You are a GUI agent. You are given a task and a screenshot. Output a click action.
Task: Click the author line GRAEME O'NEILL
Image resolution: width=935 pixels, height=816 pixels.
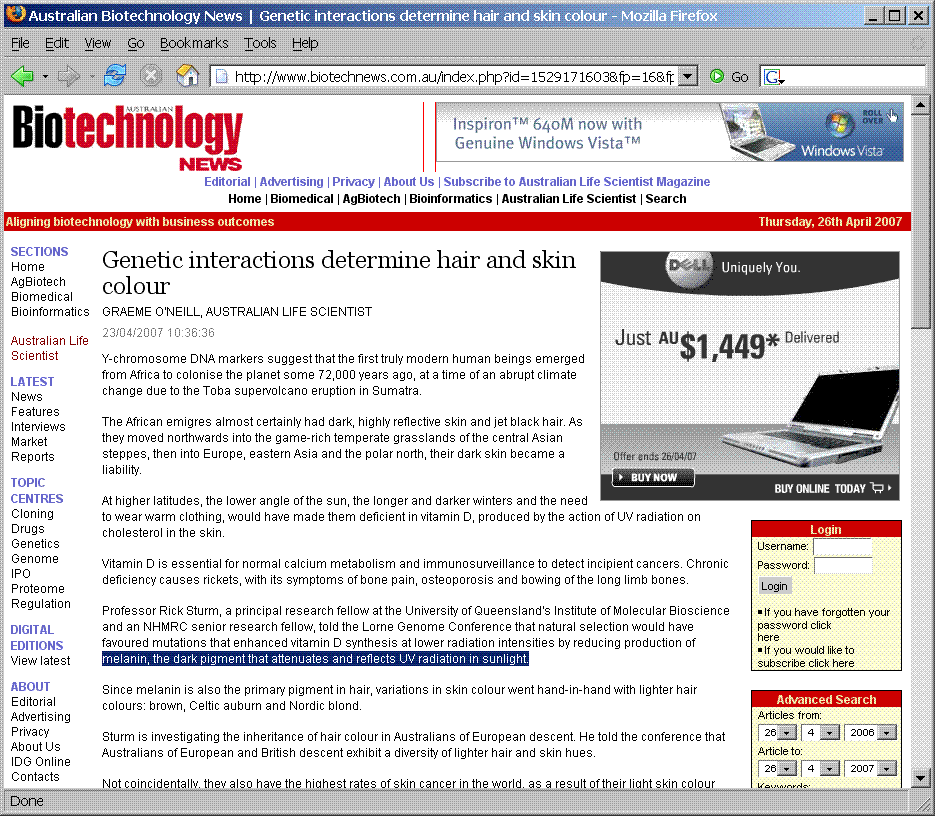pos(237,312)
